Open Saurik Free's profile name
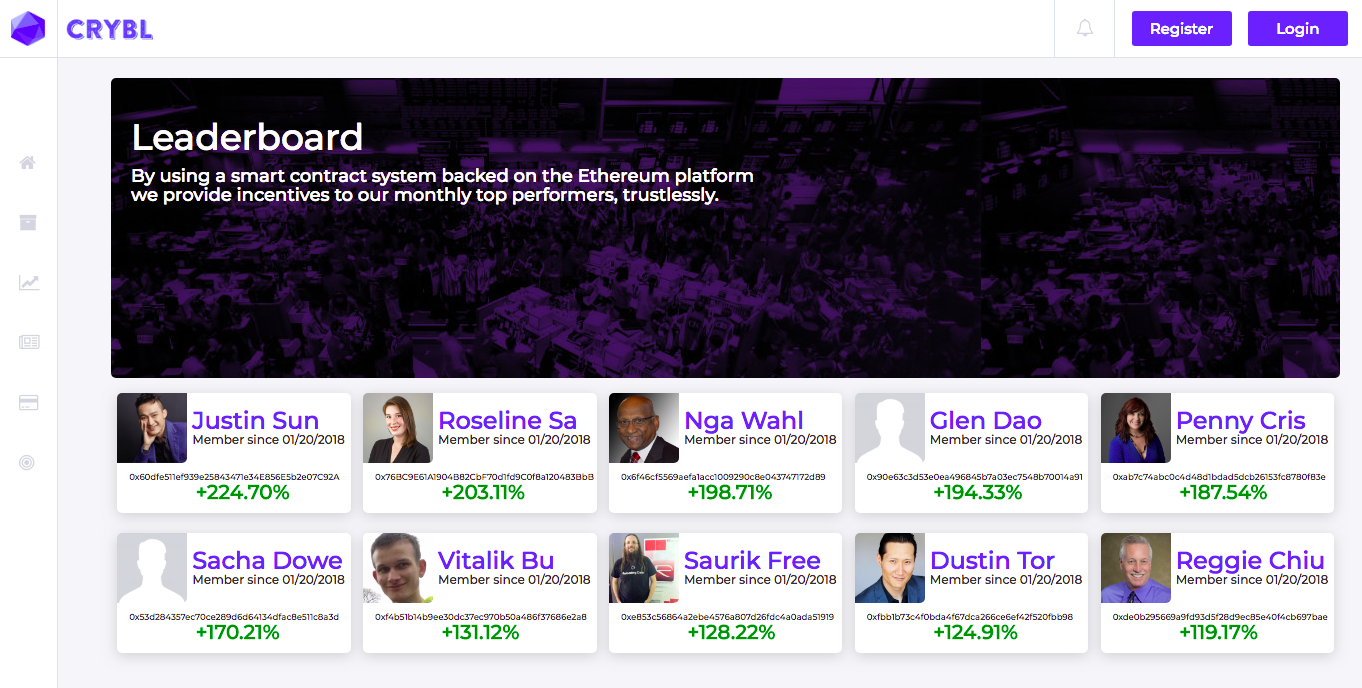The height and width of the screenshot is (688, 1362). tap(752, 561)
